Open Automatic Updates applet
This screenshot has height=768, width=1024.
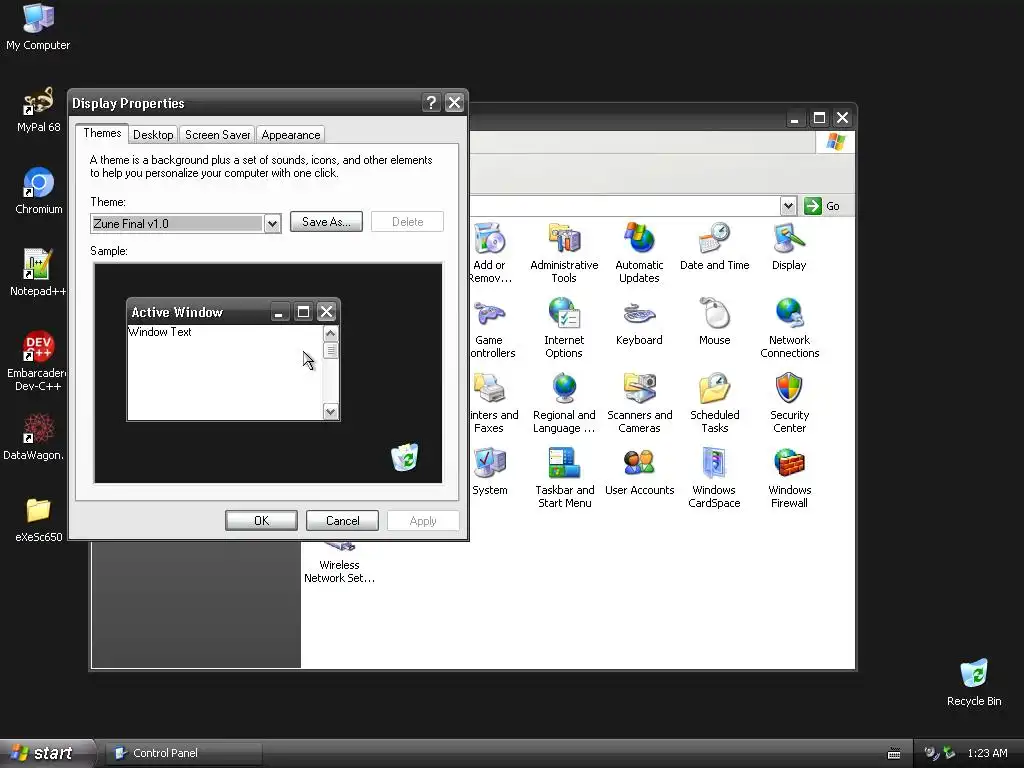pyautogui.click(x=639, y=253)
